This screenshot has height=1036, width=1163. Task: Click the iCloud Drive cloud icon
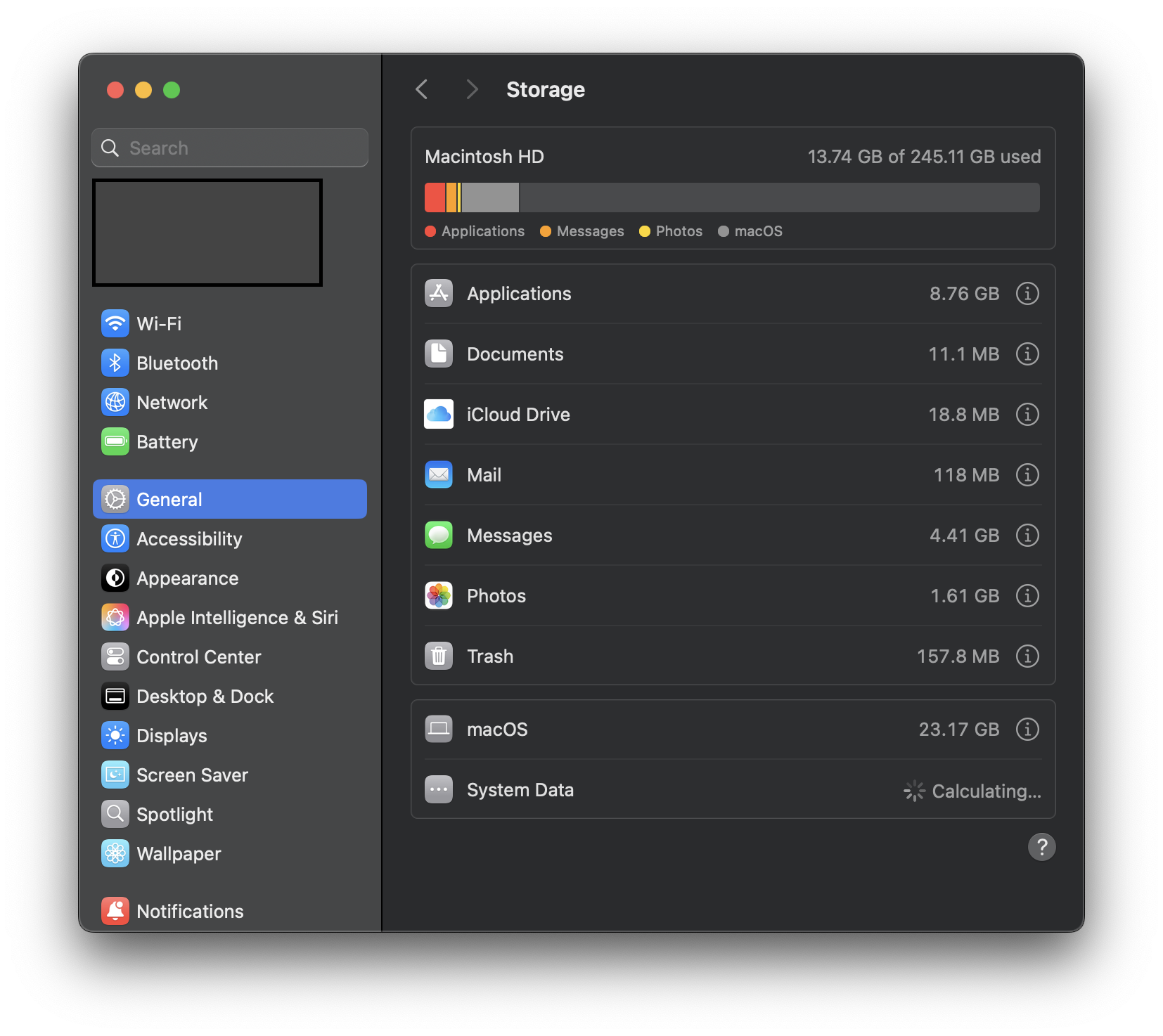tap(439, 414)
